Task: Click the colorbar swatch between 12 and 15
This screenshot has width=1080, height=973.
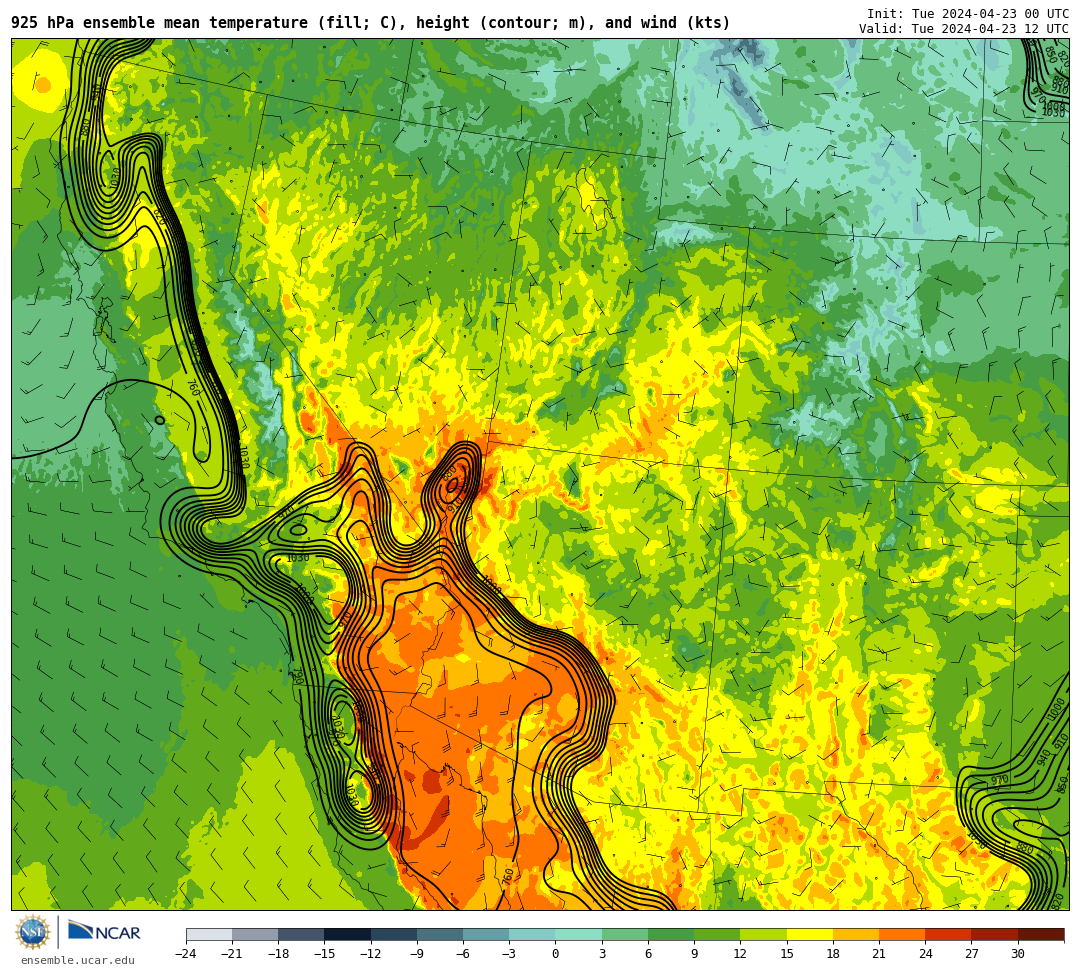Action: pyautogui.click(x=764, y=934)
